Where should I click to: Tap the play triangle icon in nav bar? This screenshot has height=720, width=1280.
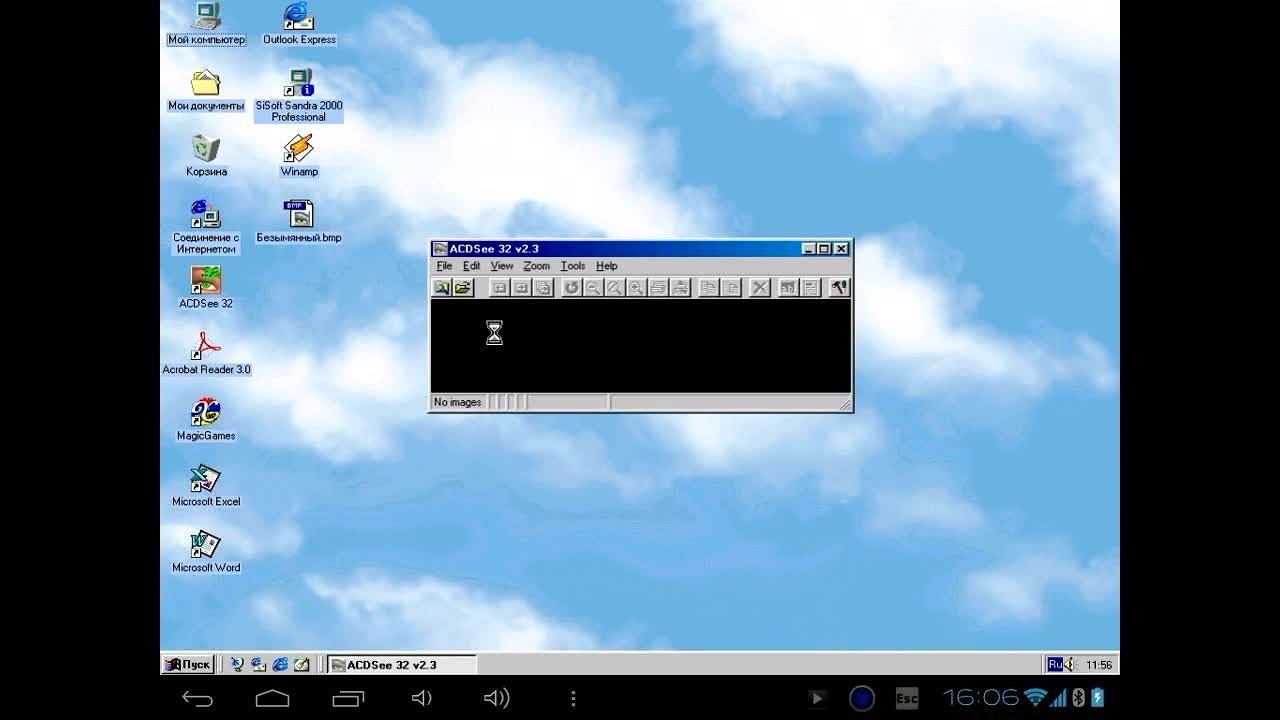coord(817,698)
